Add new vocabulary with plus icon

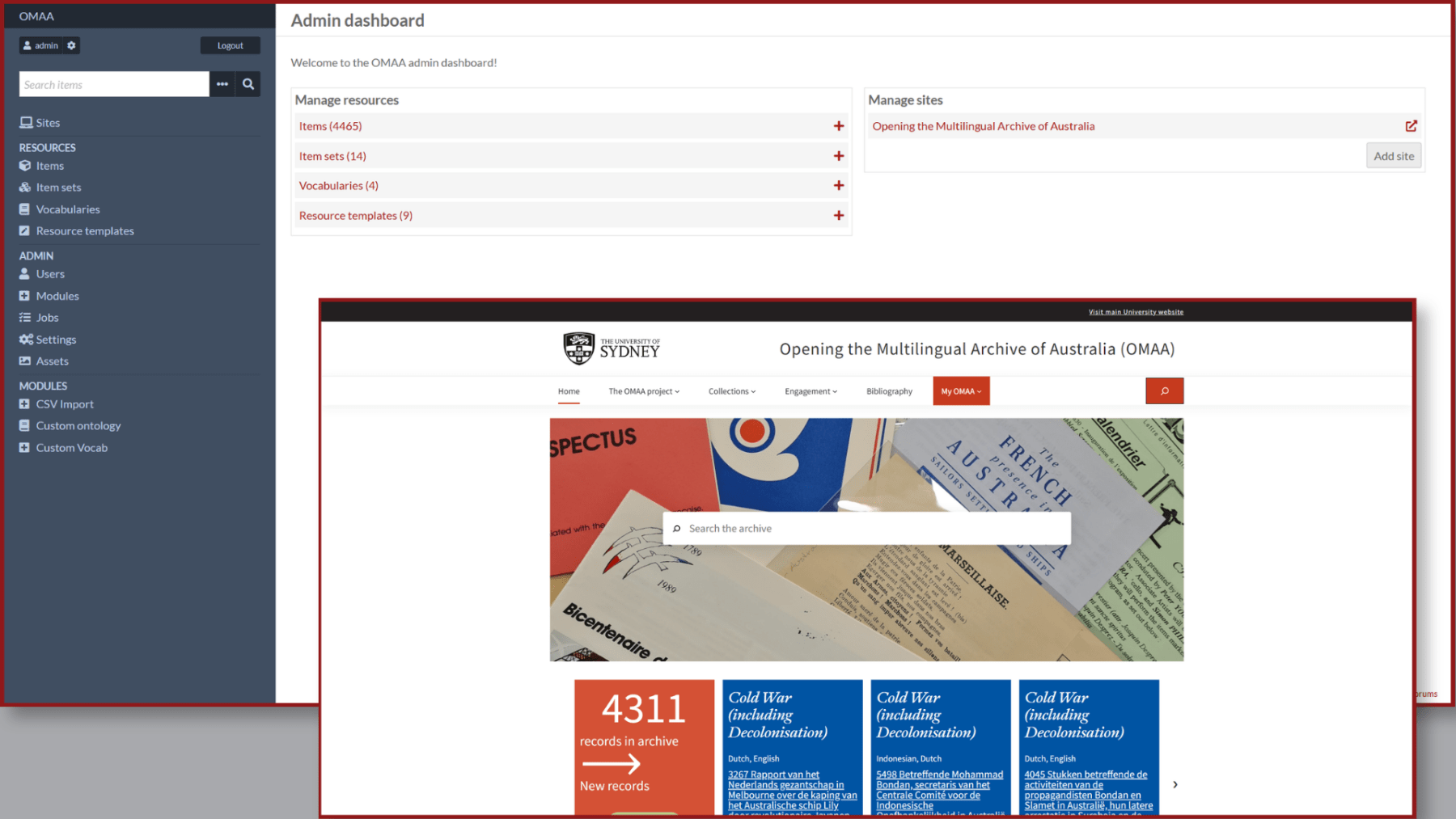click(x=839, y=186)
